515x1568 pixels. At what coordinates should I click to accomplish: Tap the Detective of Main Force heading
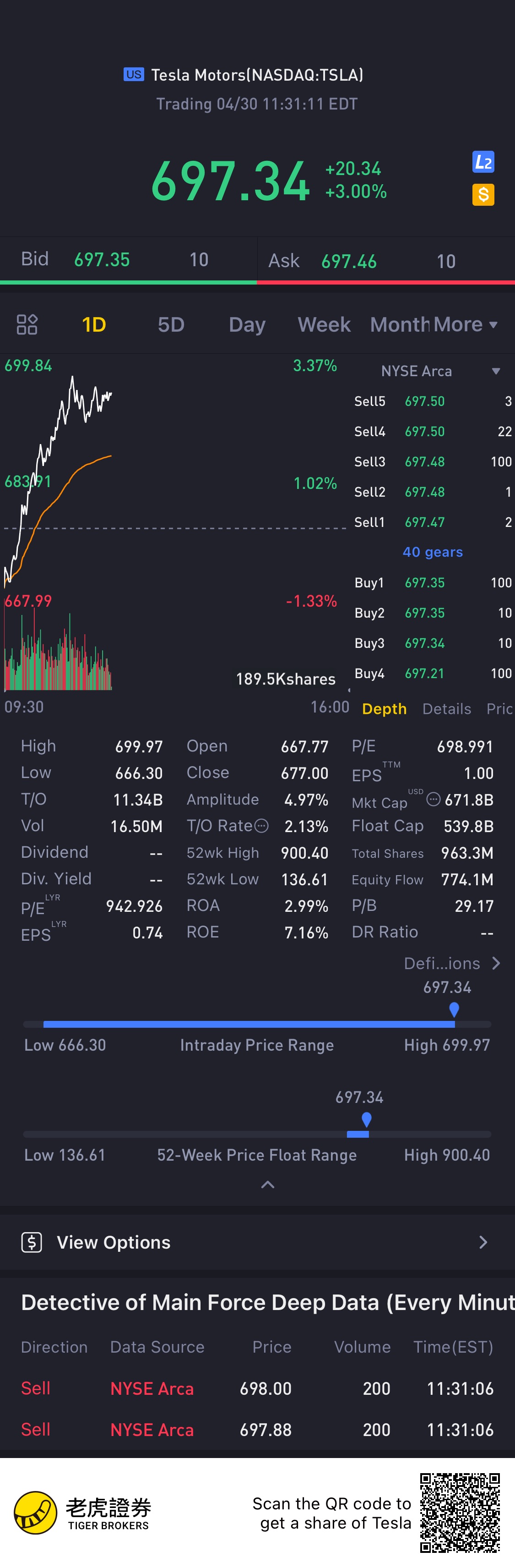267,1302
